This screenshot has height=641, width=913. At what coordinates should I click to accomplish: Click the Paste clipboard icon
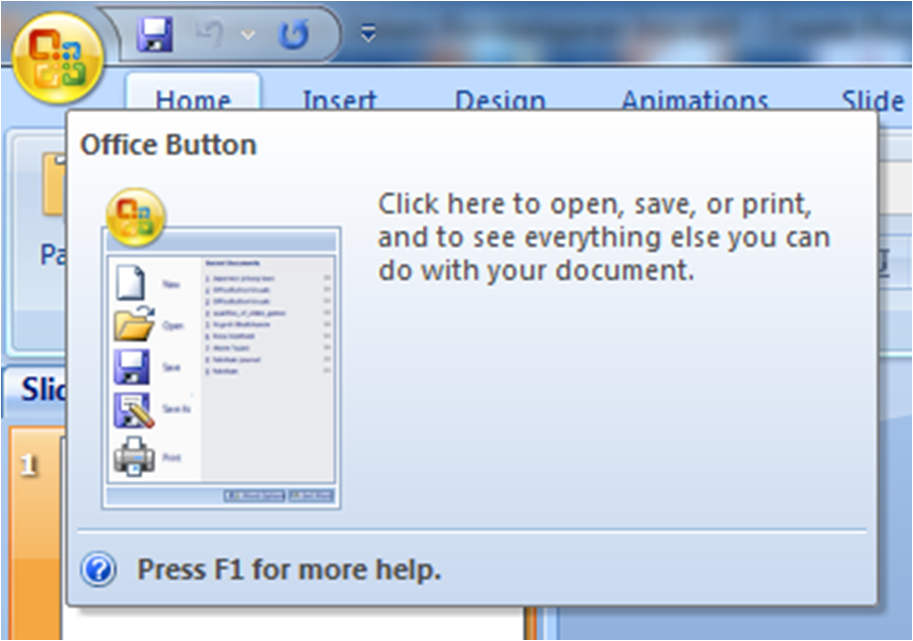(52, 186)
